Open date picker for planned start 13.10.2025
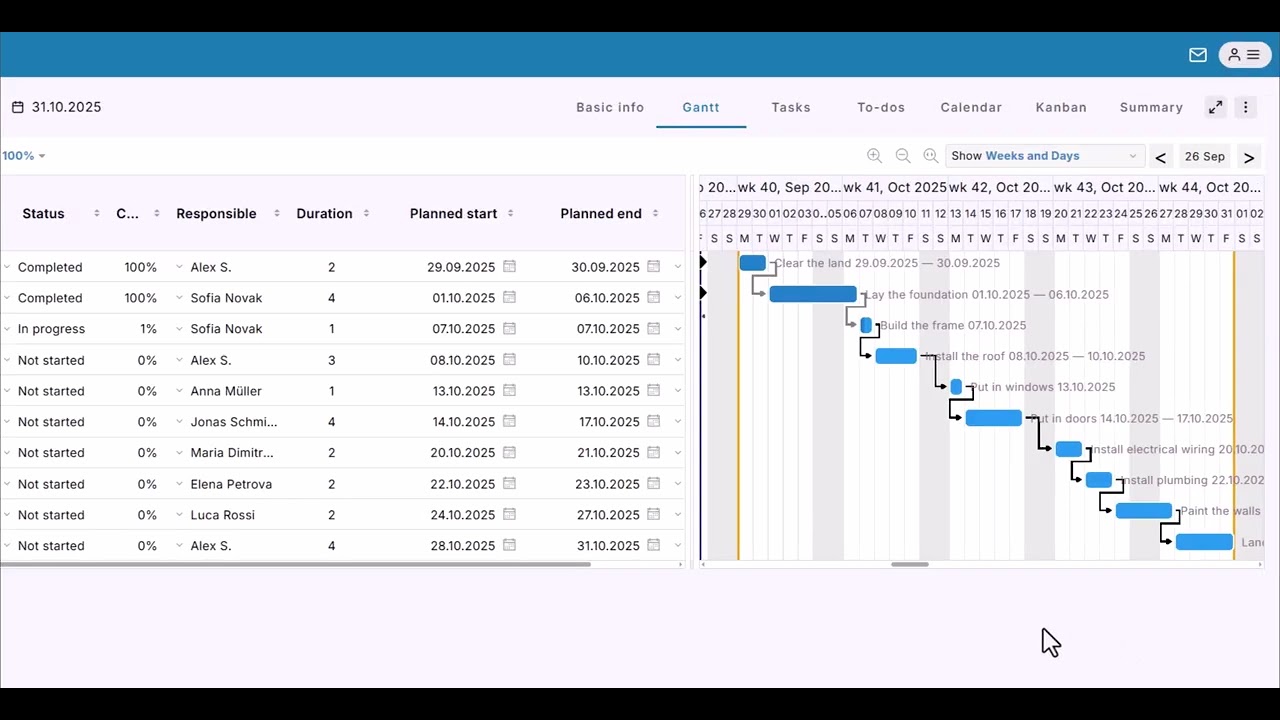1280x720 pixels. coord(509,391)
